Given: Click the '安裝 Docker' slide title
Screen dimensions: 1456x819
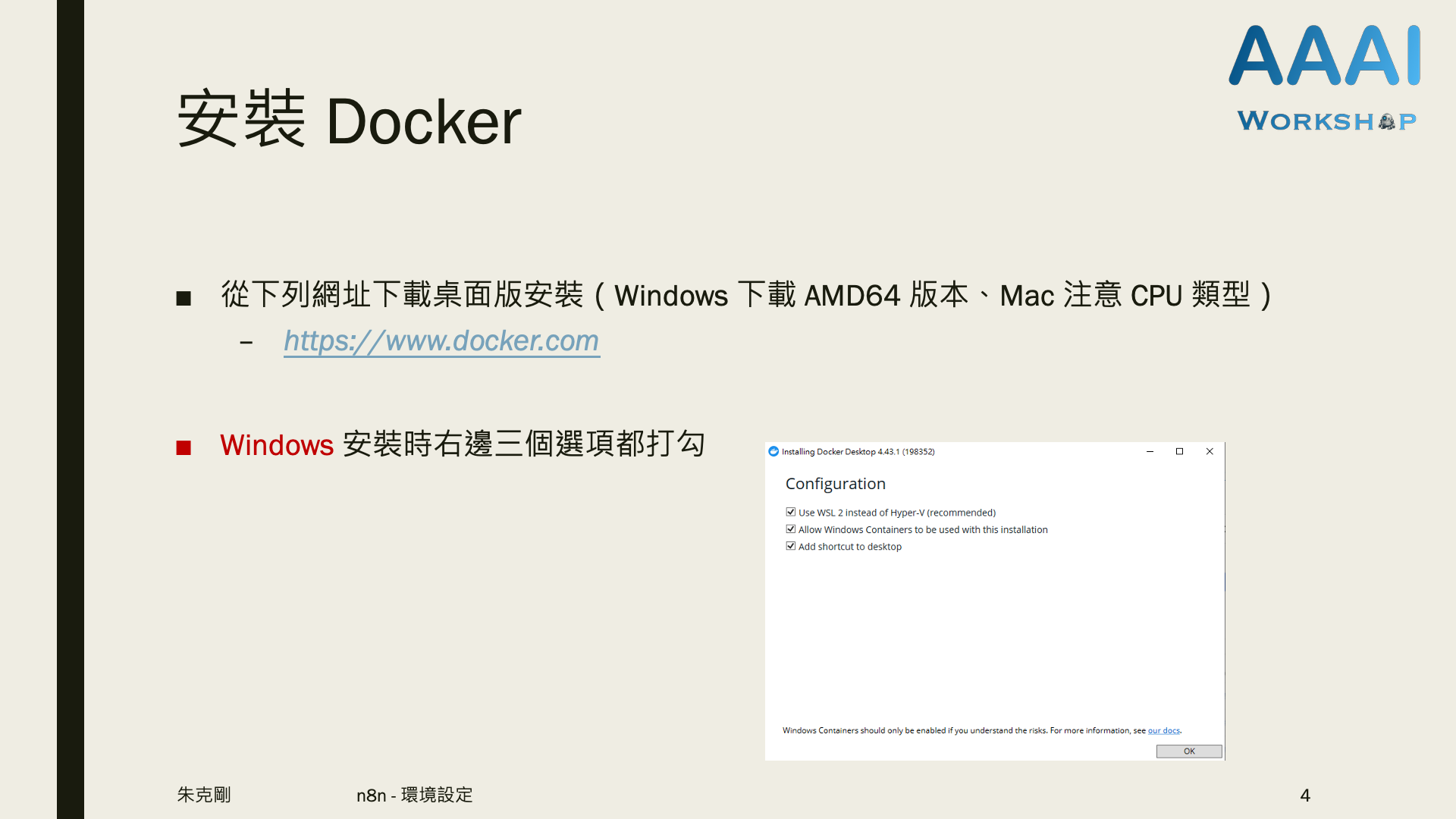Looking at the screenshot, I should click(x=349, y=120).
